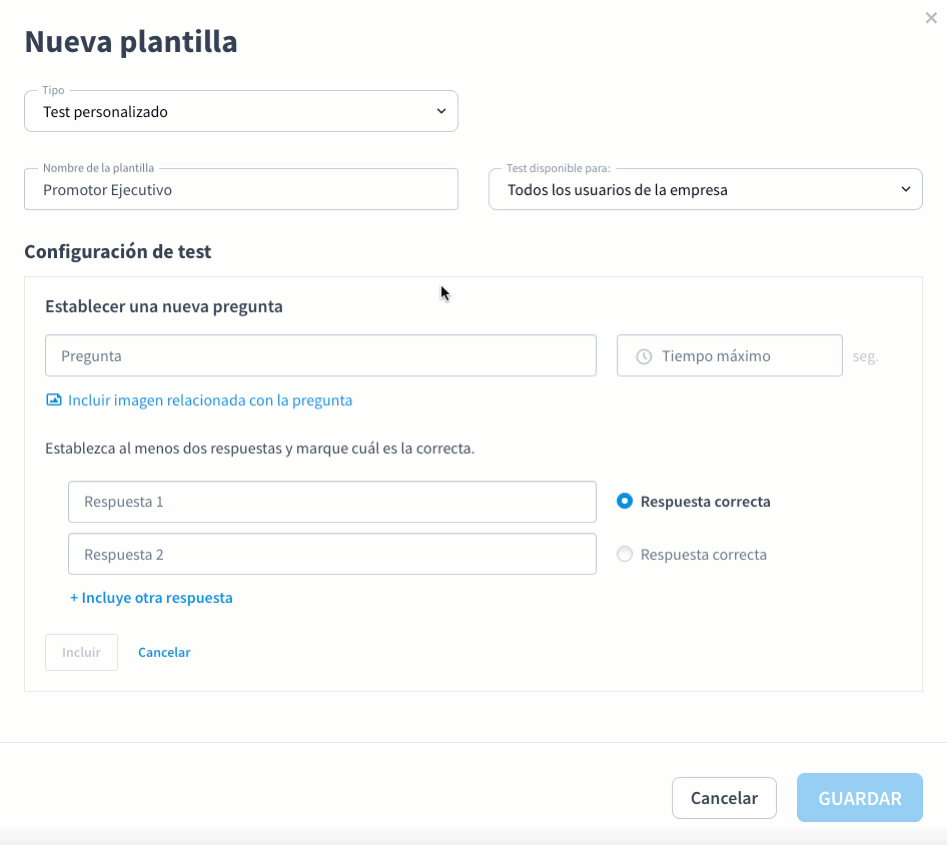Close the Nueva plantilla dialog with X

[931, 18]
